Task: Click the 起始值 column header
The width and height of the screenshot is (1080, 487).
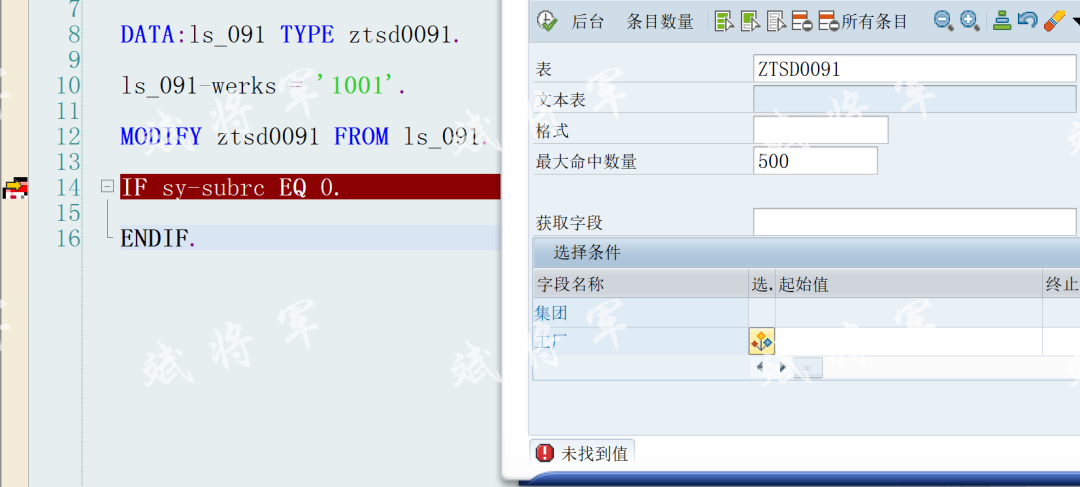Action: (x=908, y=284)
